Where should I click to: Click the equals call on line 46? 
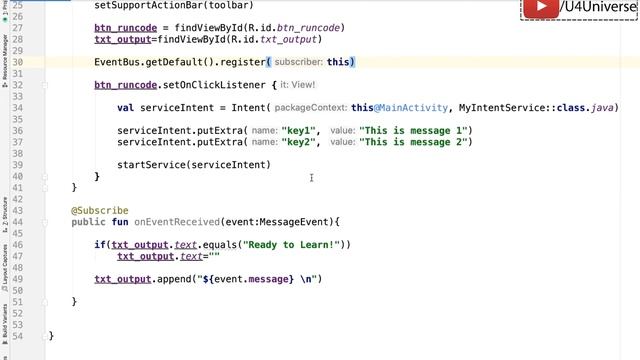point(220,245)
